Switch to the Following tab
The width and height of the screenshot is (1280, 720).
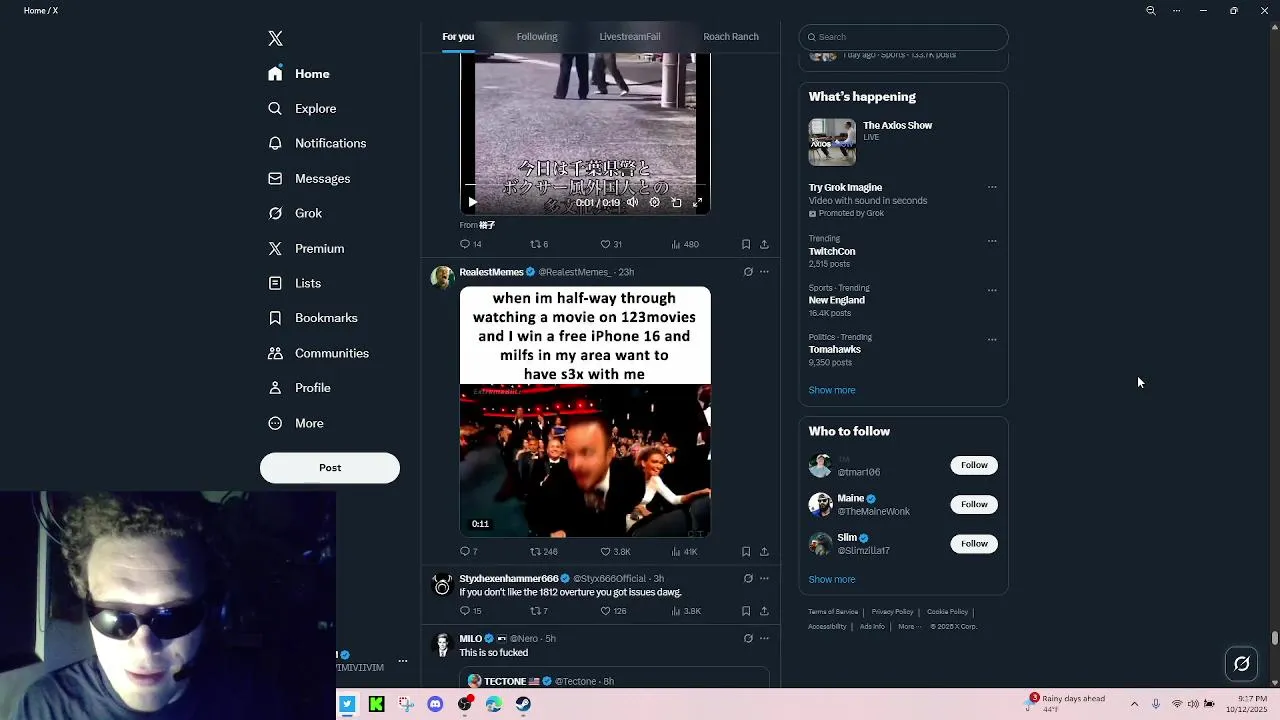point(537,37)
